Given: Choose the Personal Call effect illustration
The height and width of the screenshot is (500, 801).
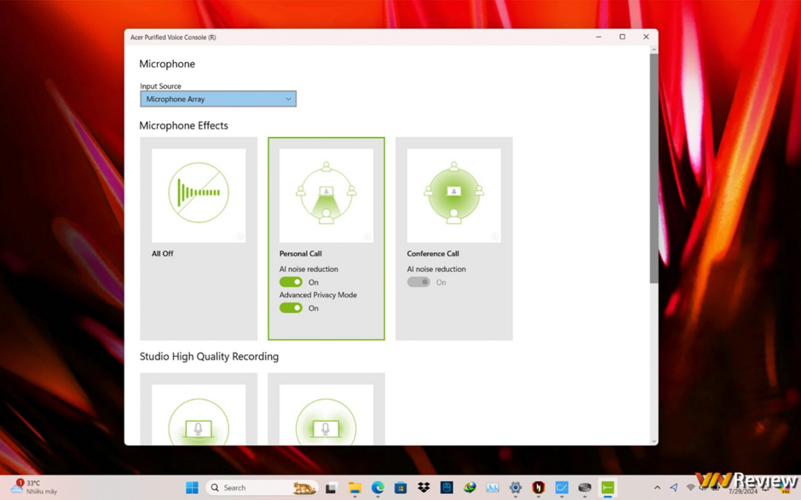Looking at the screenshot, I should click(326, 193).
